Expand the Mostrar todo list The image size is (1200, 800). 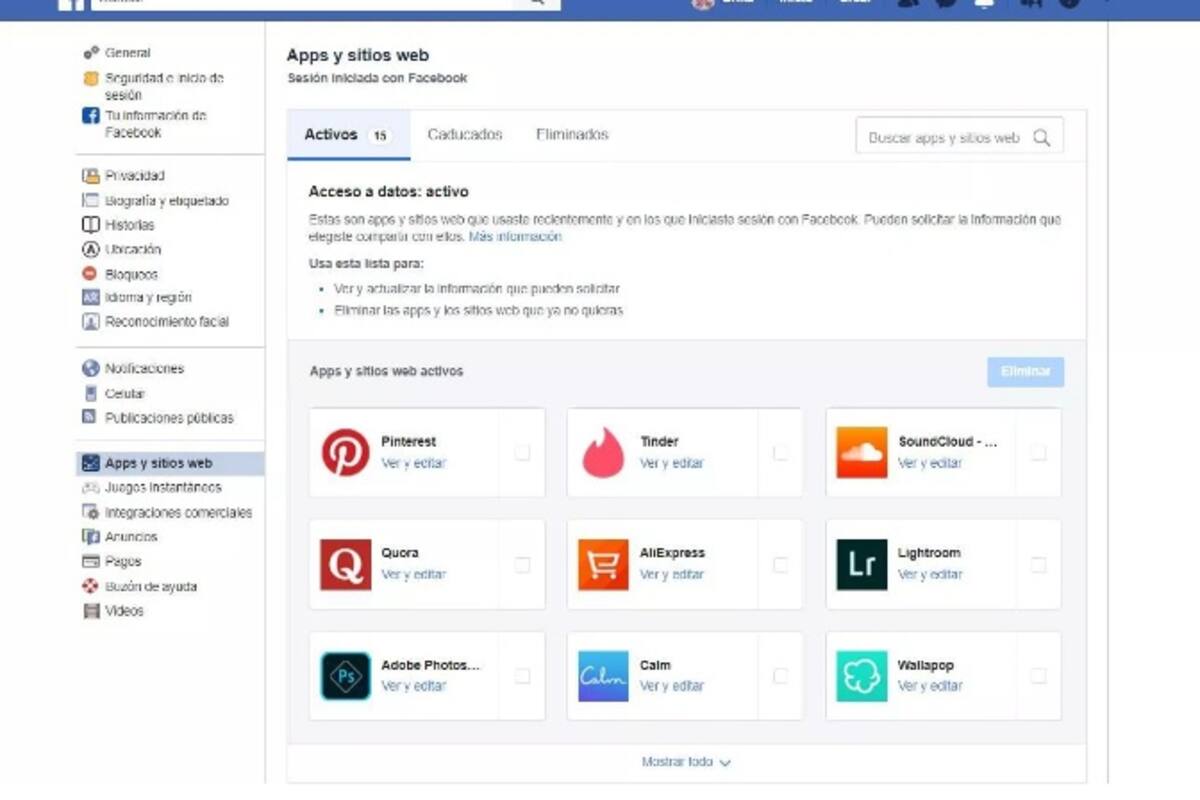[x=686, y=762]
